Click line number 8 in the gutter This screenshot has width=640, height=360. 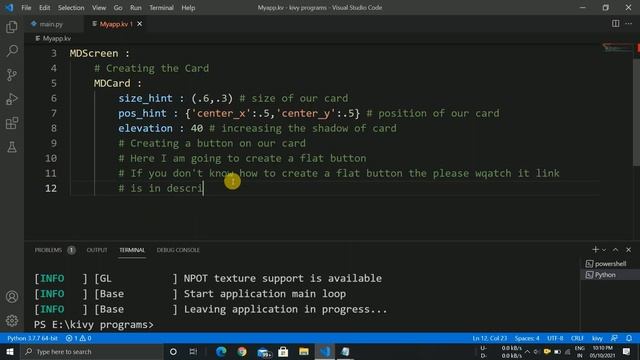tap(53, 128)
